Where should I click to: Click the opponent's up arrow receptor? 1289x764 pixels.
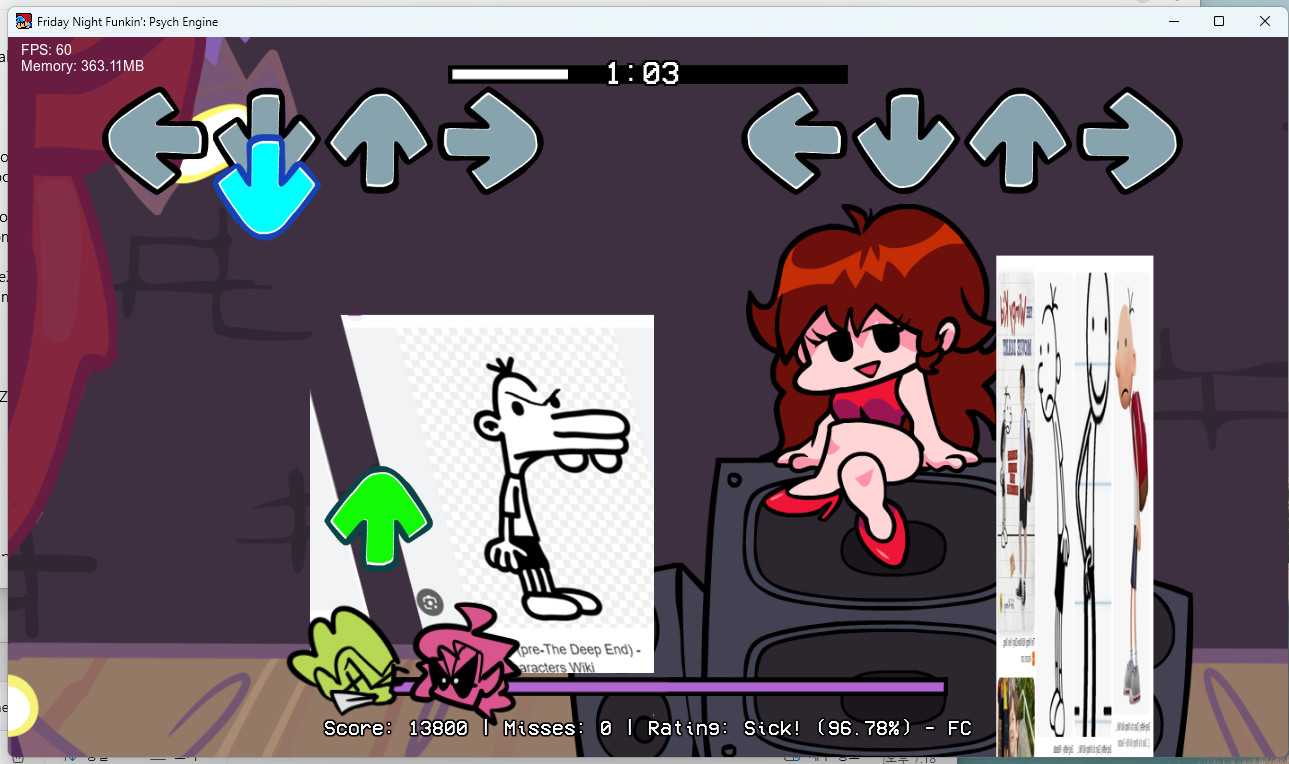379,141
